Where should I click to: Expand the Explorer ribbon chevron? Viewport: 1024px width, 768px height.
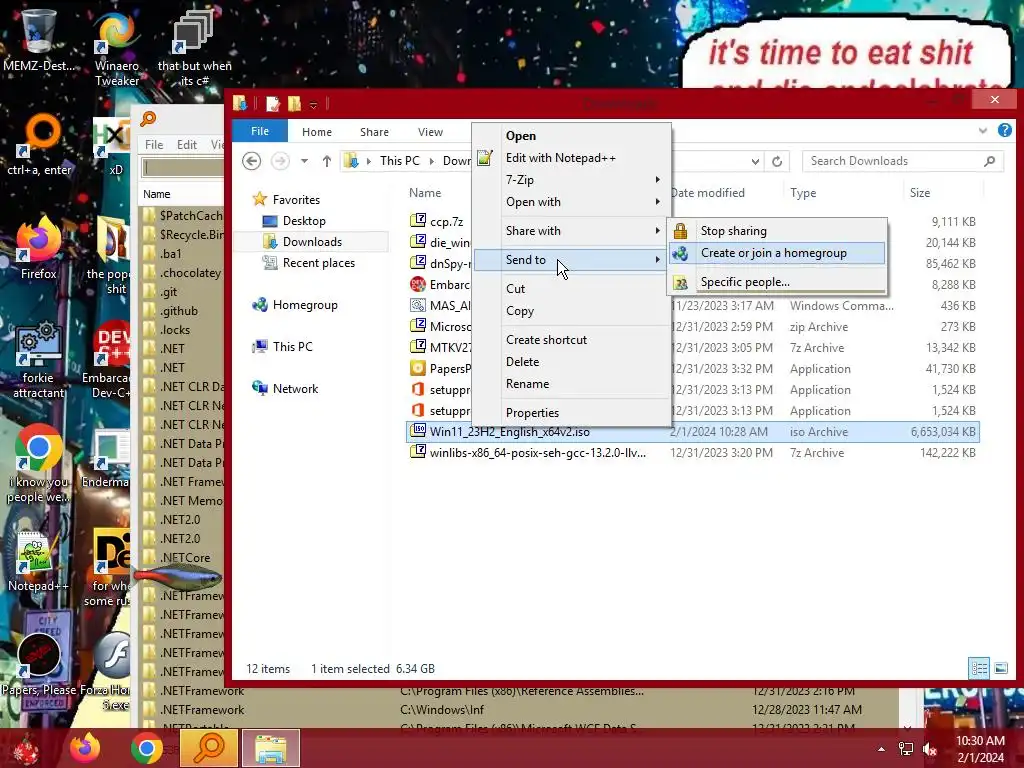pos(983,131)
